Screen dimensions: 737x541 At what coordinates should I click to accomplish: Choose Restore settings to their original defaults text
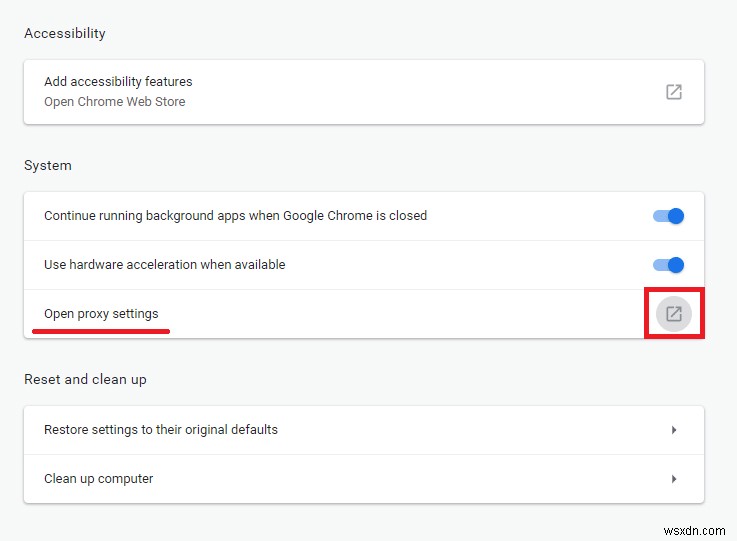tap(161, 430)
